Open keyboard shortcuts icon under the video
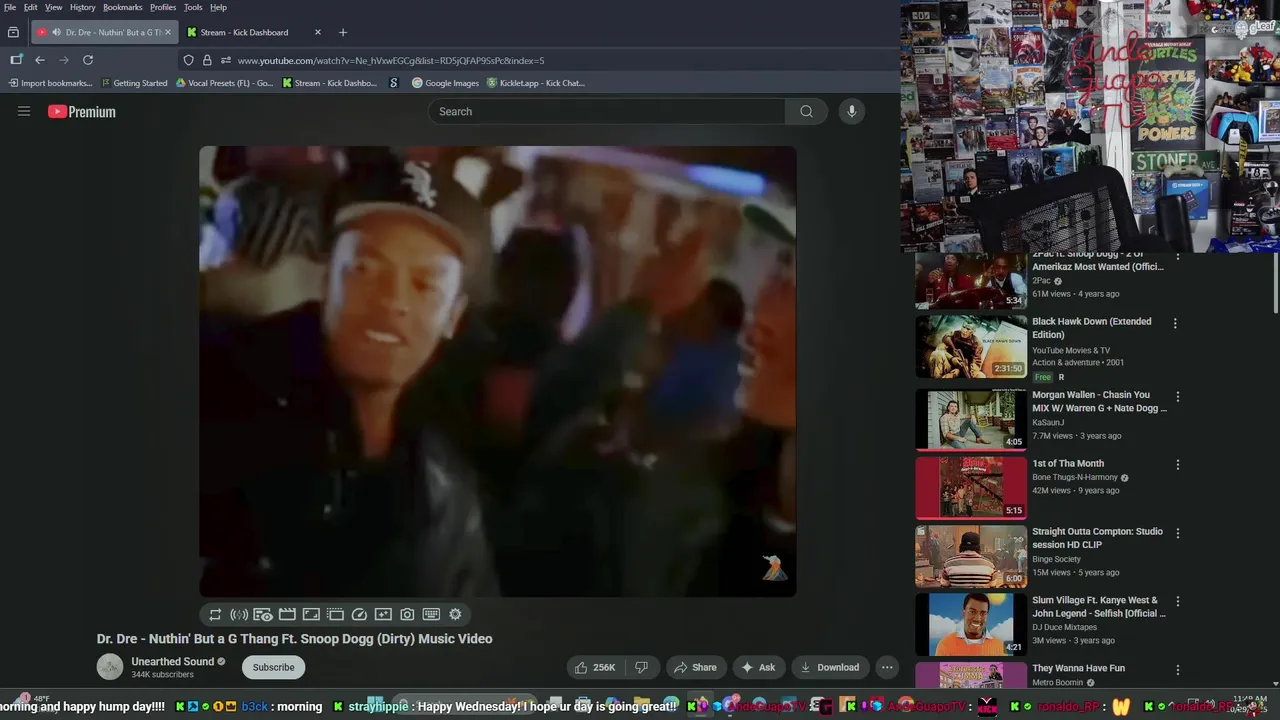Screen dimensions: 1280x720 [431, 614]
